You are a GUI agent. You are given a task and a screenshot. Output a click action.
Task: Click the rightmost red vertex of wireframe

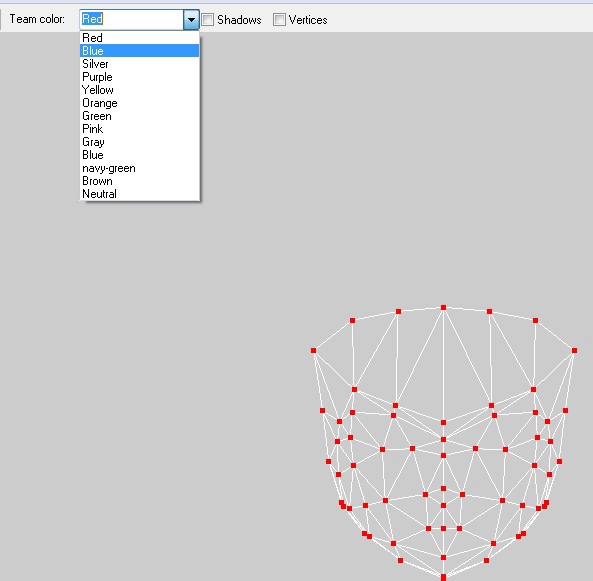point(574,351)
